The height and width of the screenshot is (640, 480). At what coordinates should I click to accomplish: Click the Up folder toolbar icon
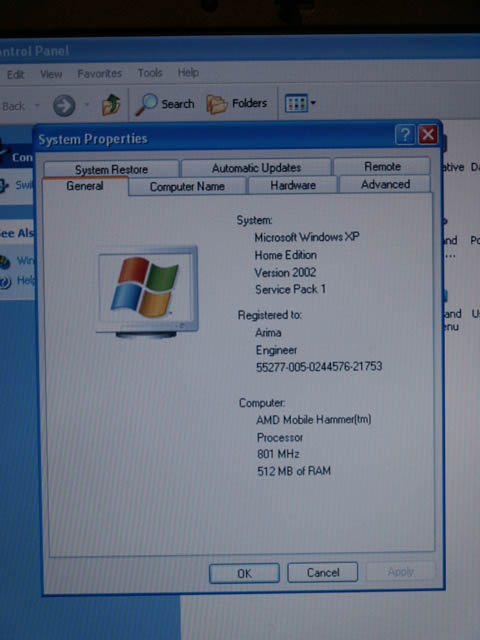click(111, 105)
